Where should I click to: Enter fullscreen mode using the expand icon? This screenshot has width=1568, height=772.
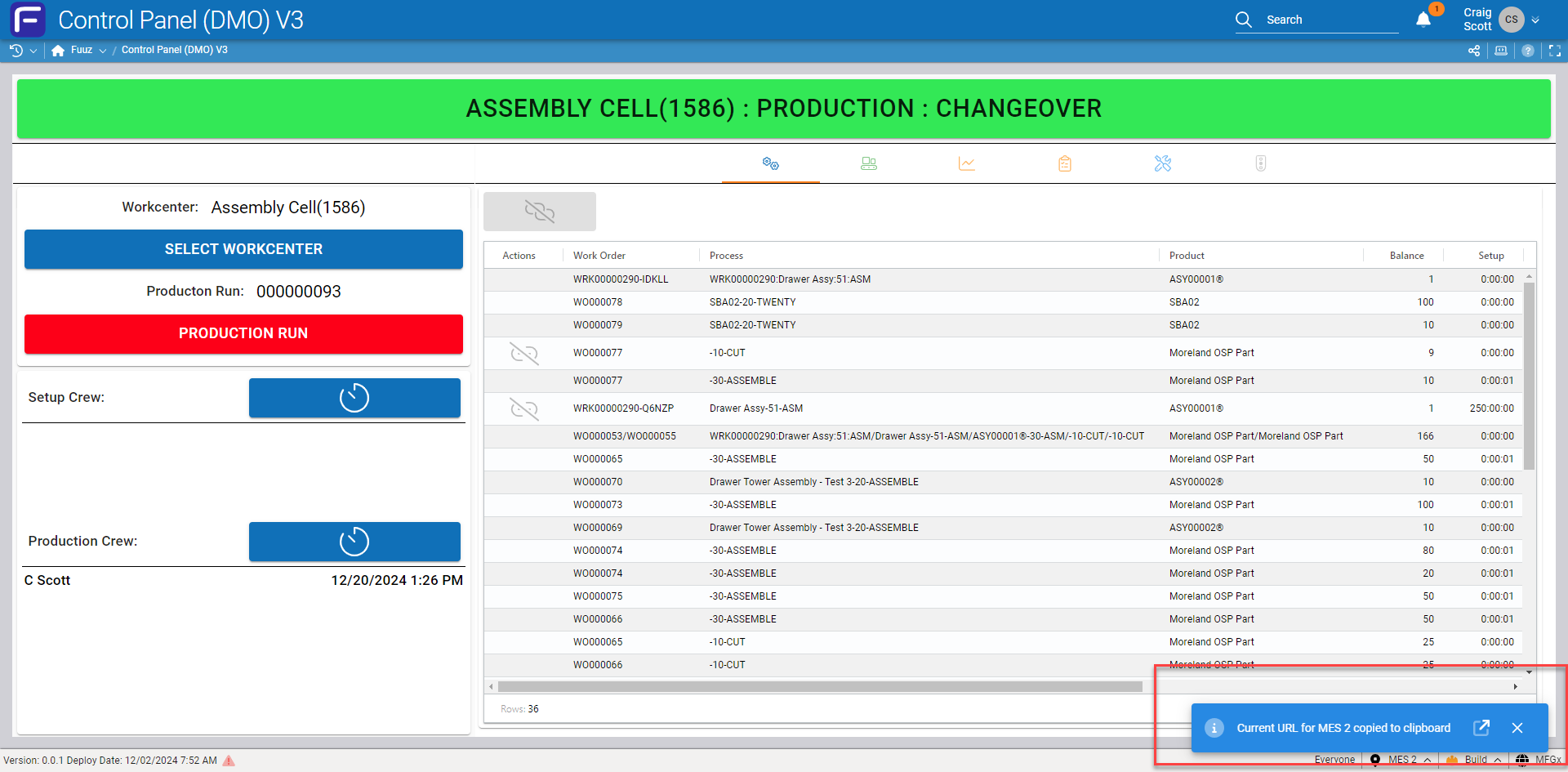pos(1555,51)
